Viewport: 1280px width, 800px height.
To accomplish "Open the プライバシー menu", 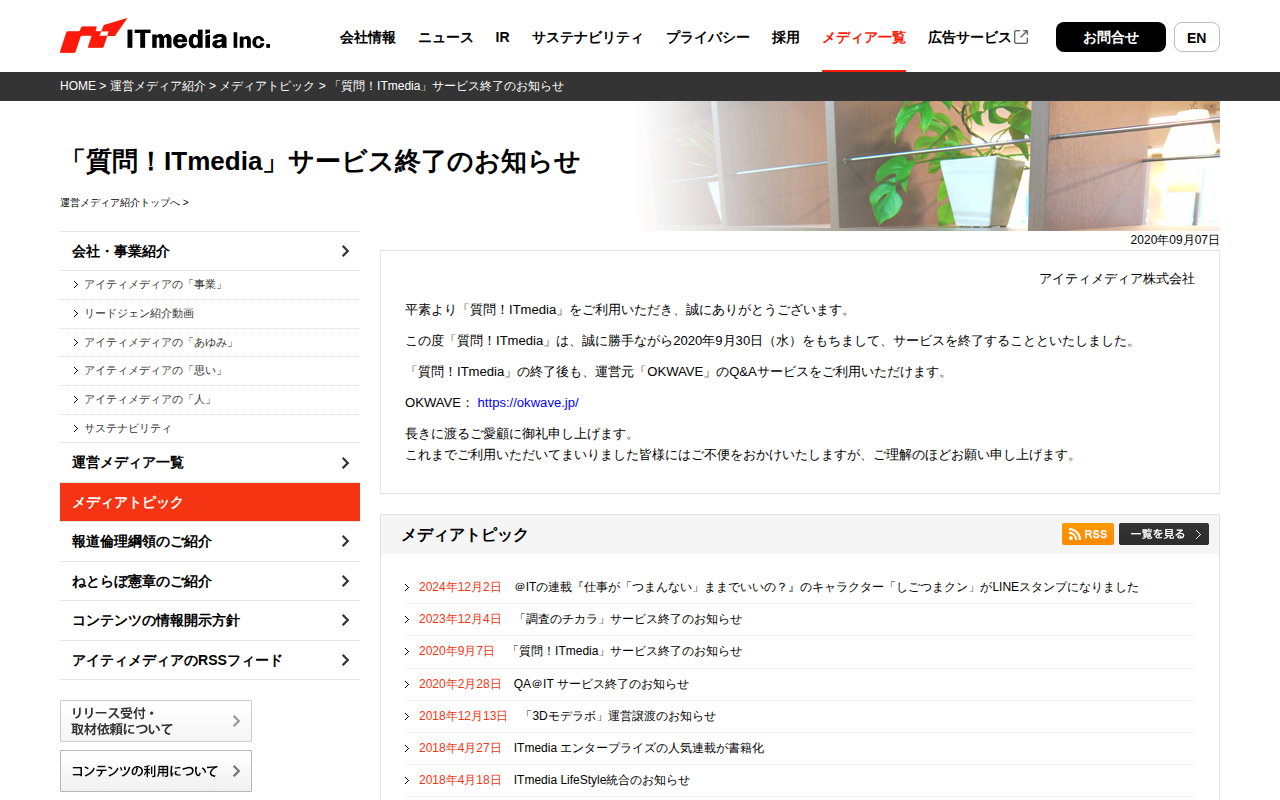I will tap(708, 37).
